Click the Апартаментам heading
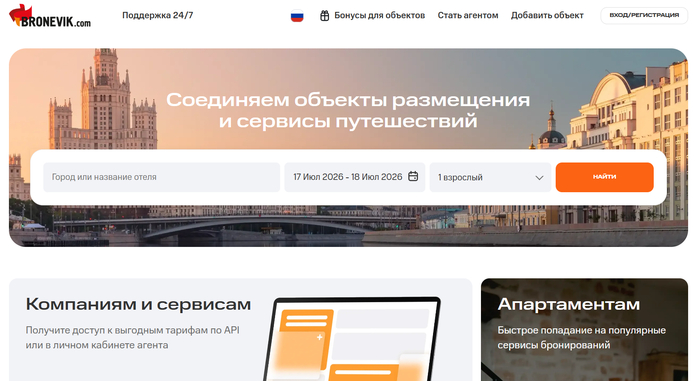 click(568, 304)
